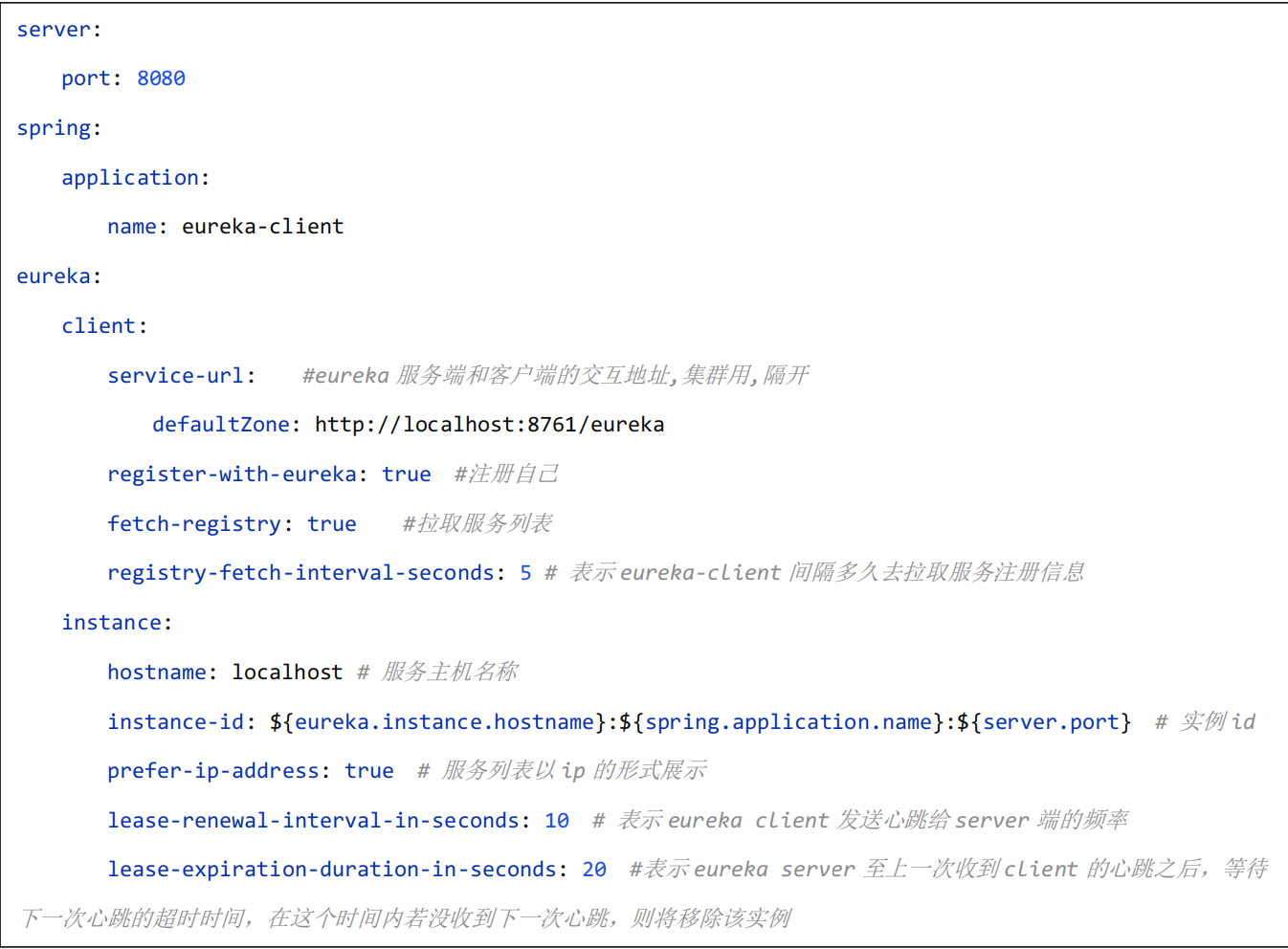Click the true value of register-with-eureka
Screen dimensions: 1288x949
pos(407,474)
